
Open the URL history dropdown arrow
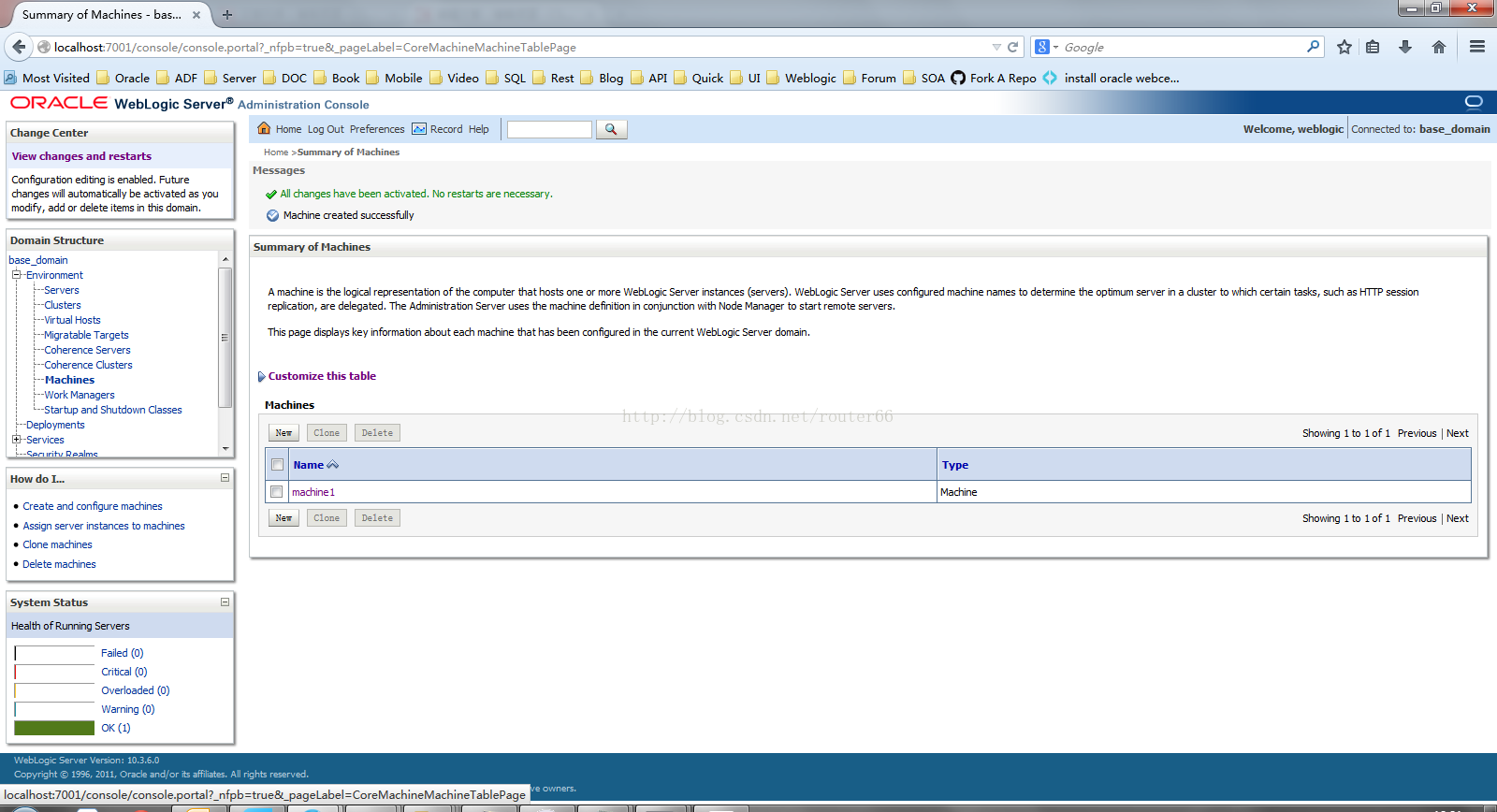tap(996, 47)
